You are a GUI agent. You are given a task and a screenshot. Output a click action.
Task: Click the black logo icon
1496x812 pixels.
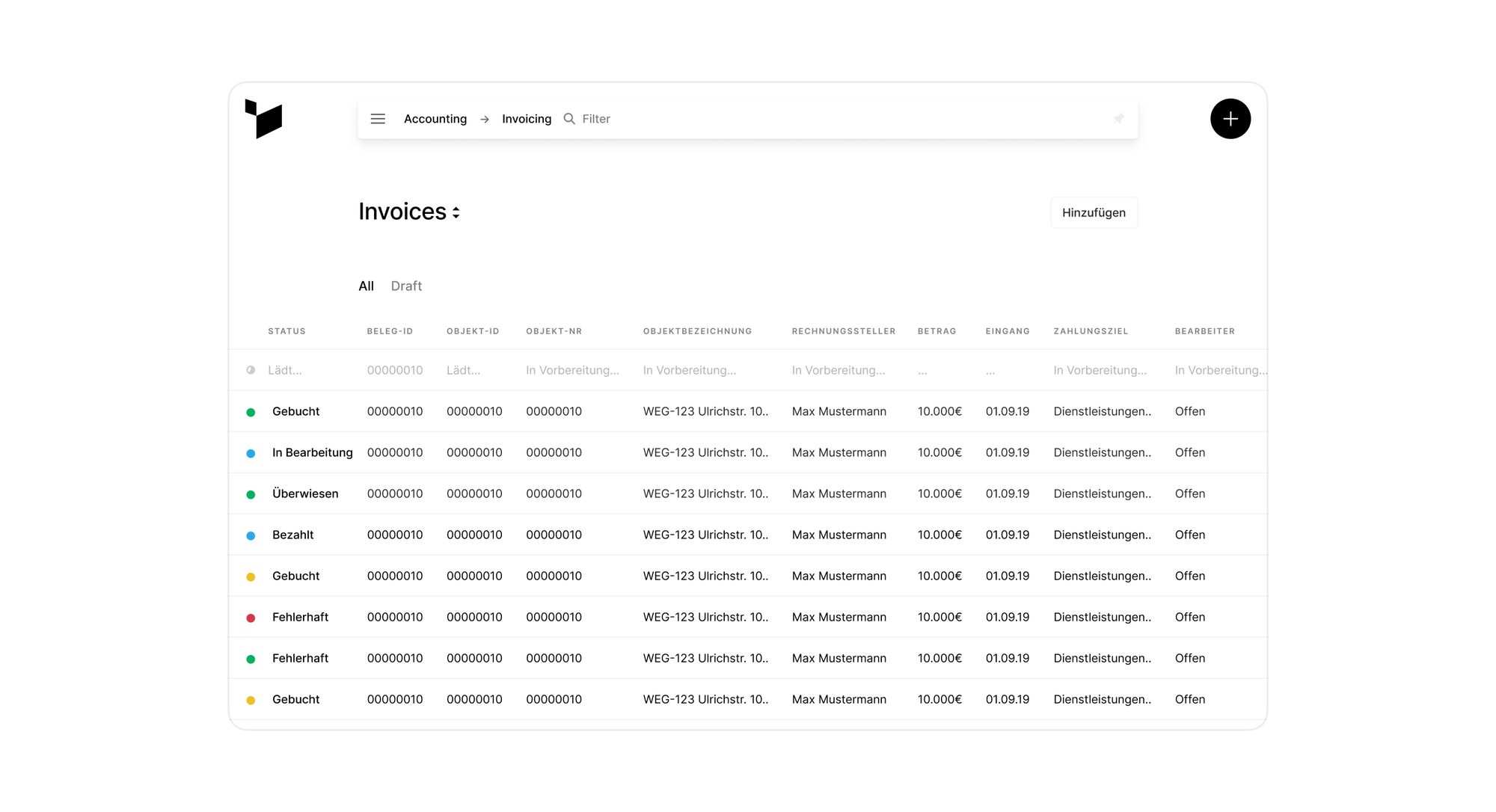pyautogui.click(x=263, y=119)
